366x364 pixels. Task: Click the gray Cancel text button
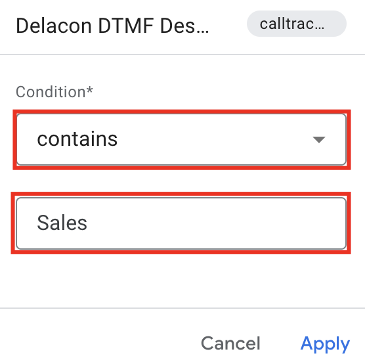click(x=231, y=343)
